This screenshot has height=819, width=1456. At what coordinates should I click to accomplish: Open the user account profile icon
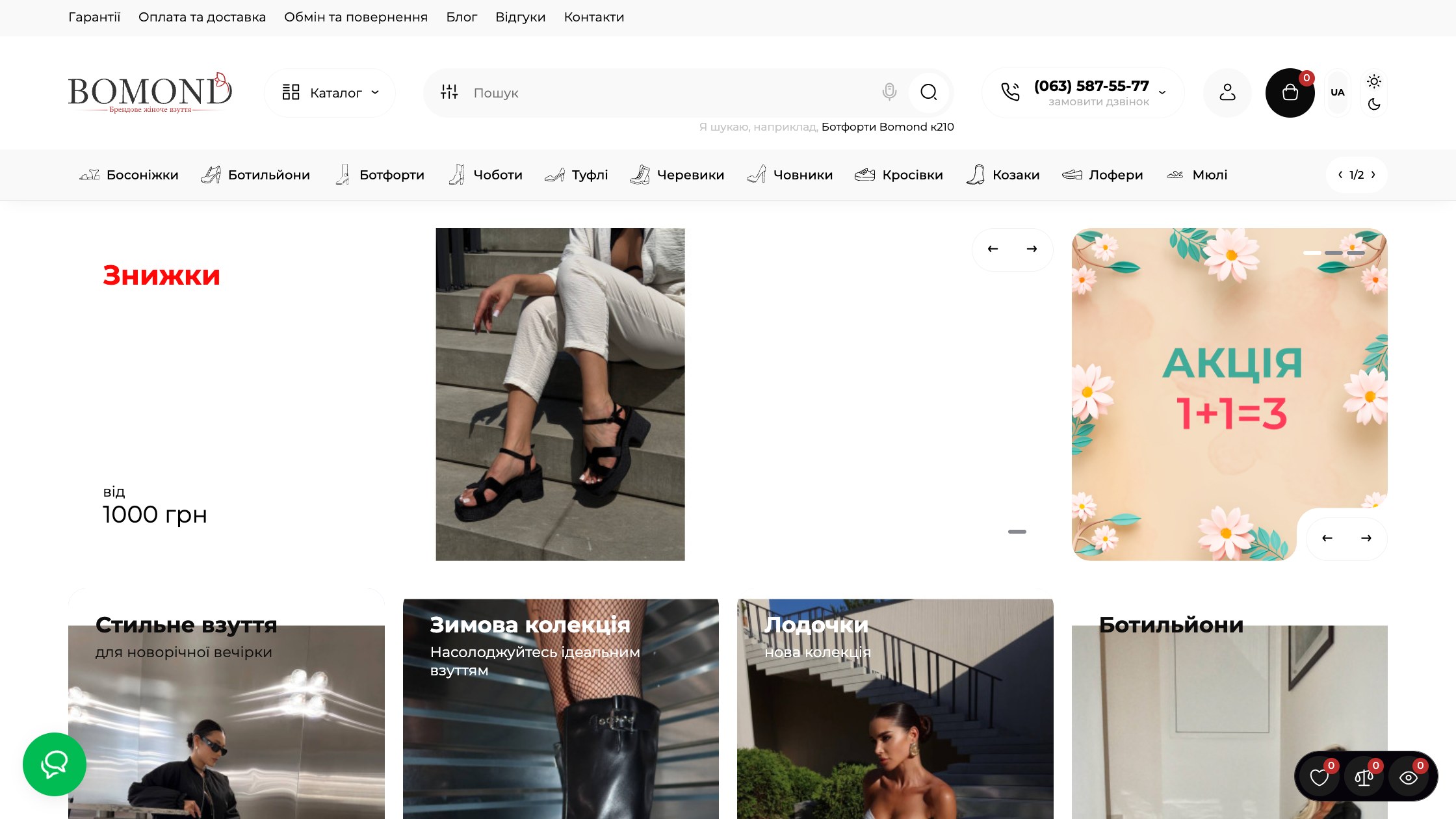[1227, 93]
